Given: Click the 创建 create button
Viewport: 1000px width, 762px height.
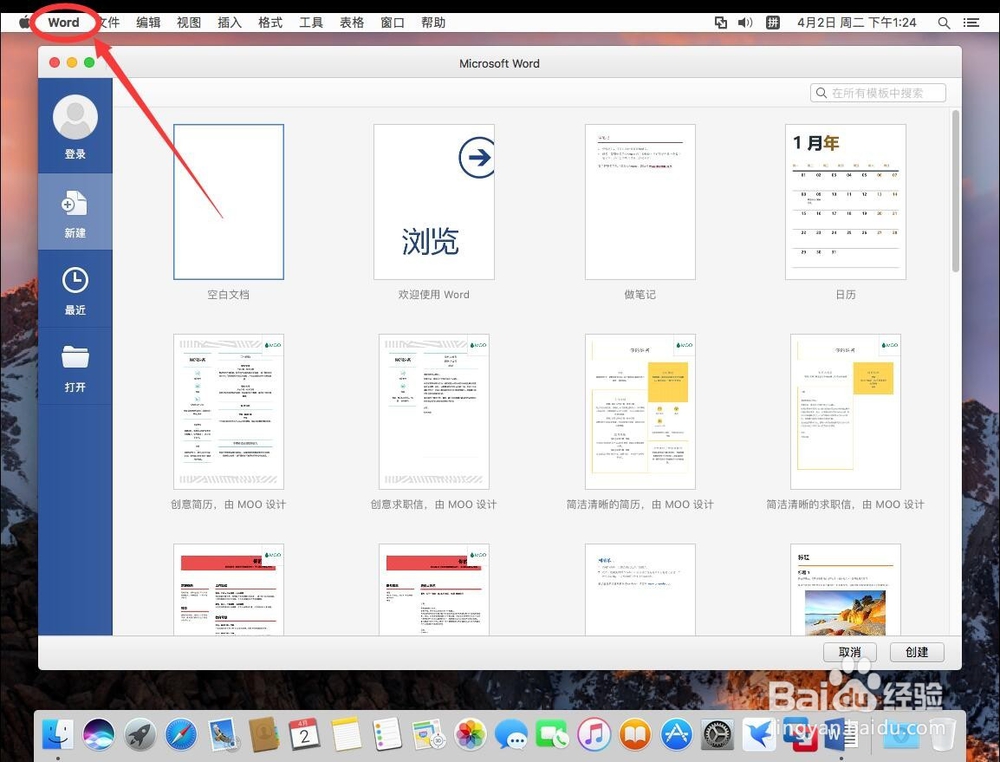Looking at the screenshot, I should [916, 652].
